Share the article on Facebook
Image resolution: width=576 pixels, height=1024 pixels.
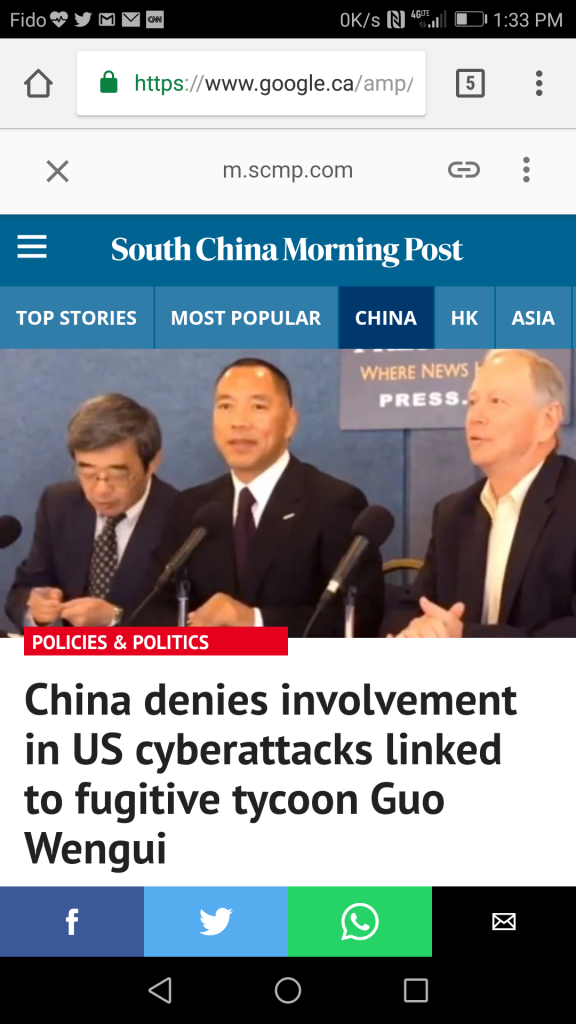(72, 921)
